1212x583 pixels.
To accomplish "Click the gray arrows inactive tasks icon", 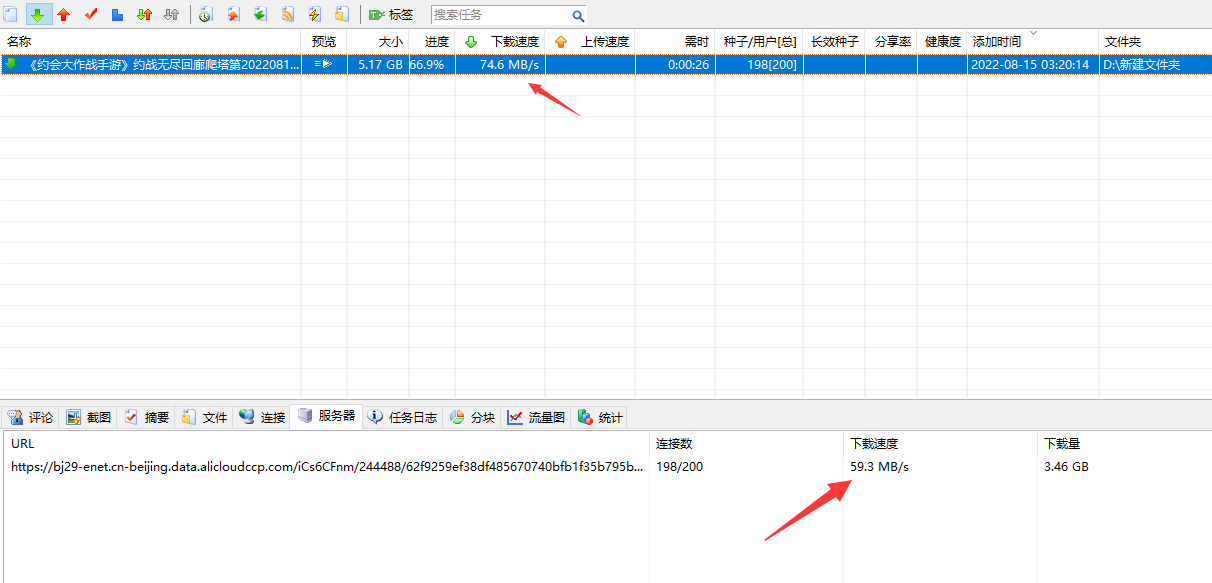I will (x=171, y=15).
